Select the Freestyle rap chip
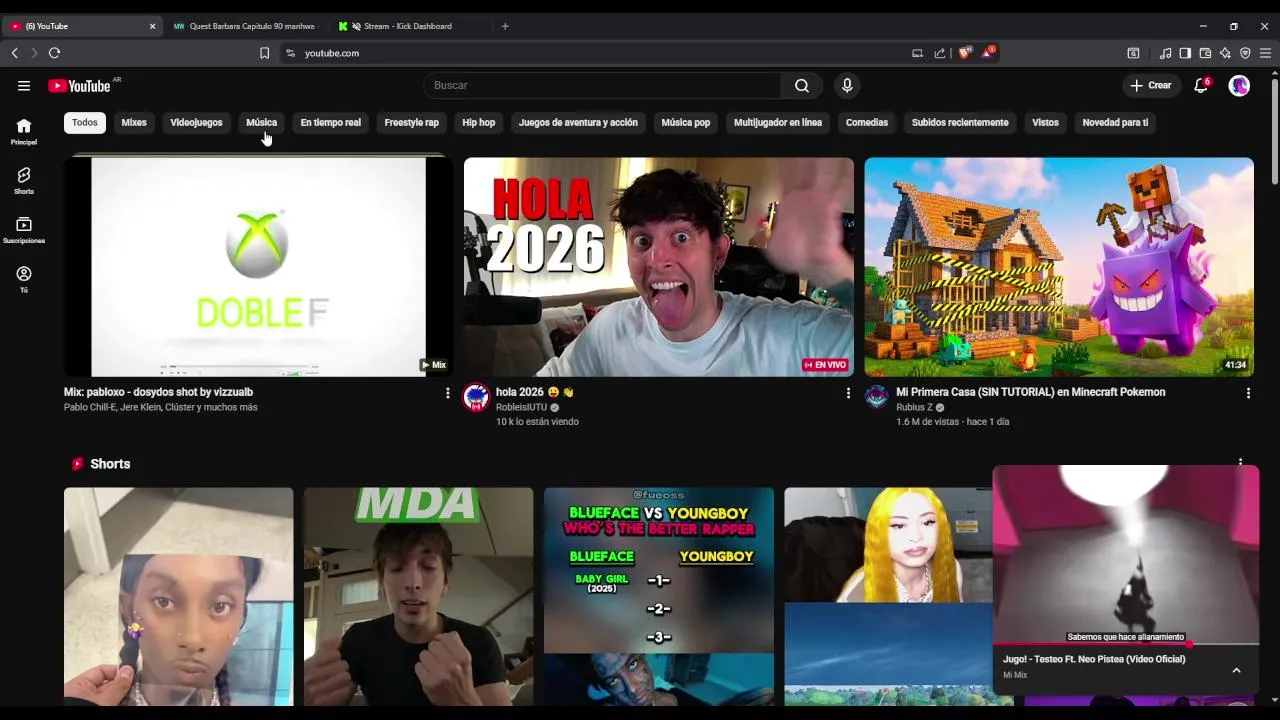This screenshot has height=720, width=1280. pos(411,123)
